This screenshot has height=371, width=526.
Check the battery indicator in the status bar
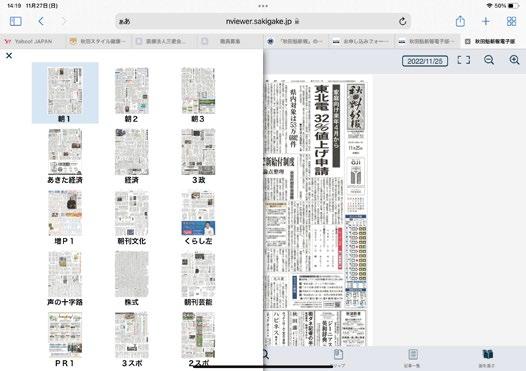pyautogui.click(x=513, y=6)
